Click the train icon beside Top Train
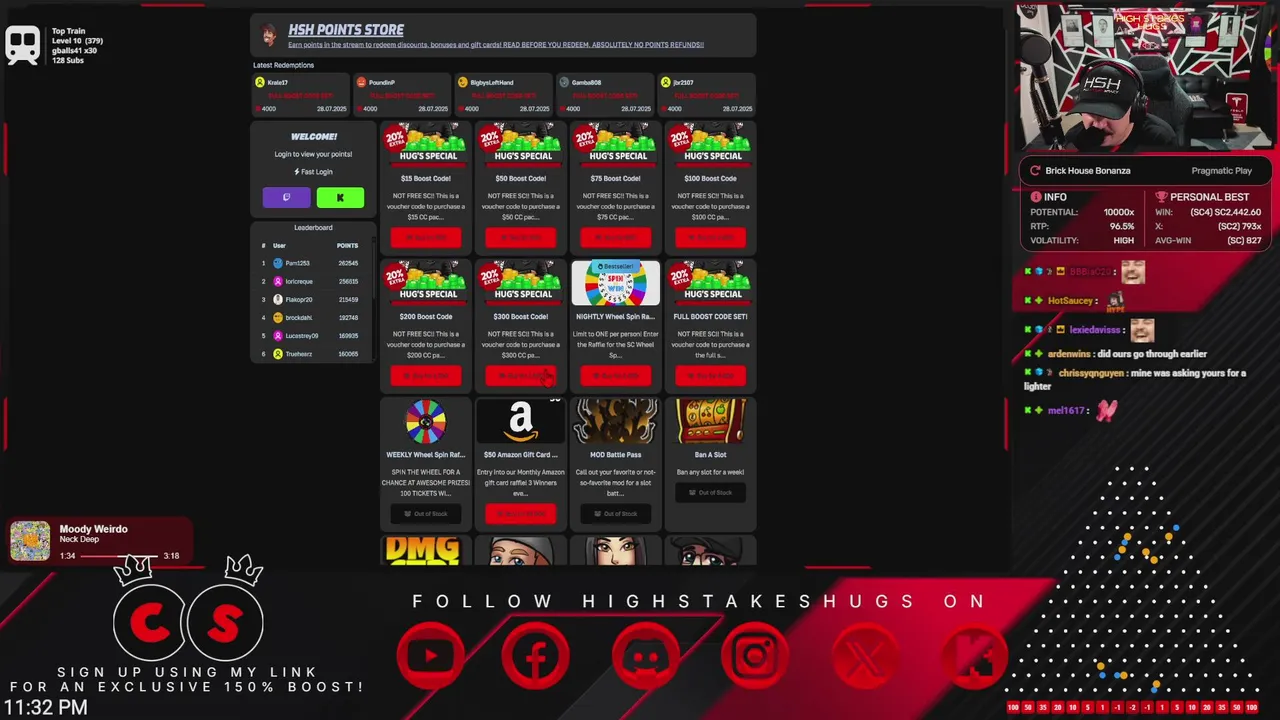The image size is (1280, 720). coord(22,45)
